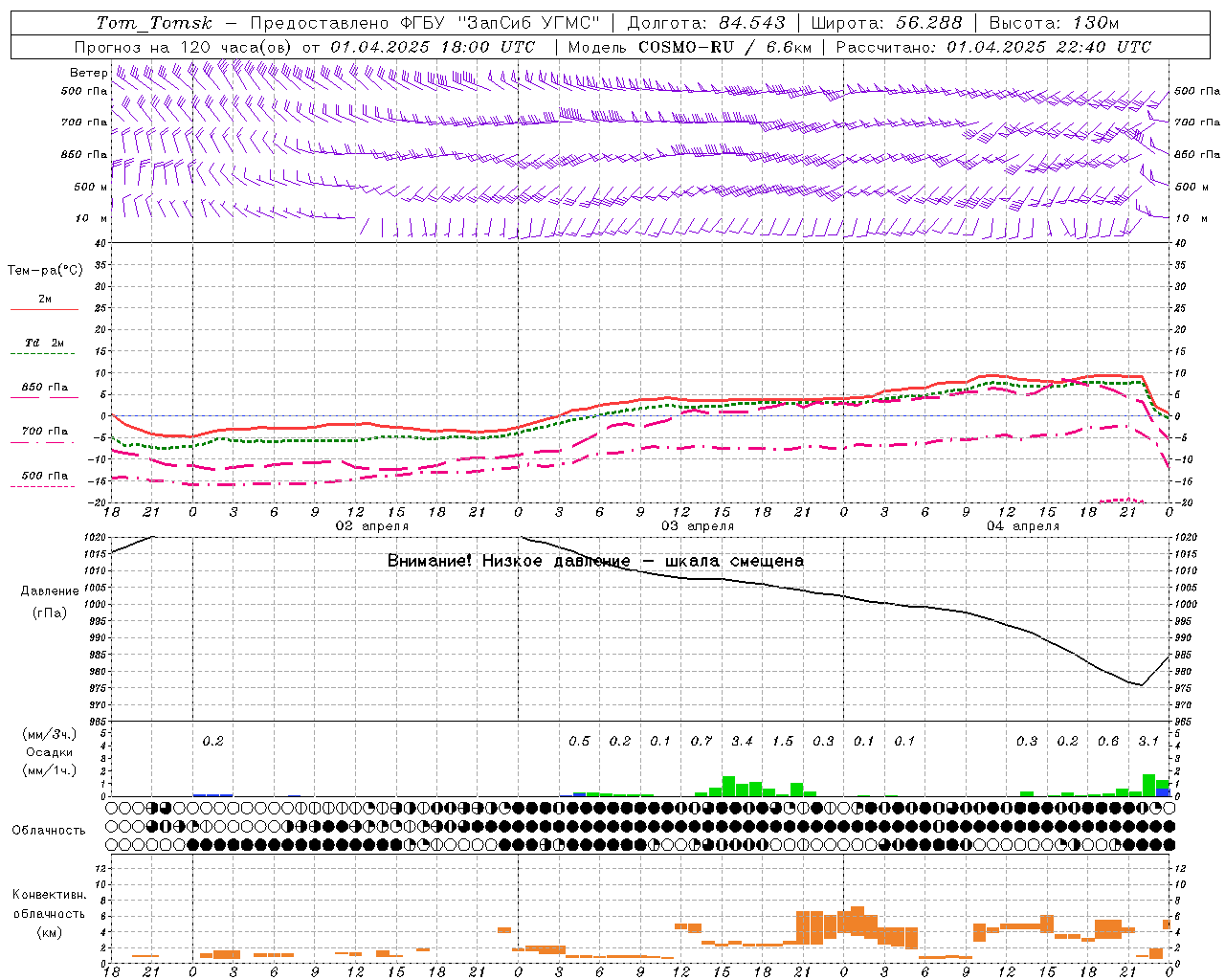Click the "03 апреля" date label
1225x980 pixels.
(698, 526)
